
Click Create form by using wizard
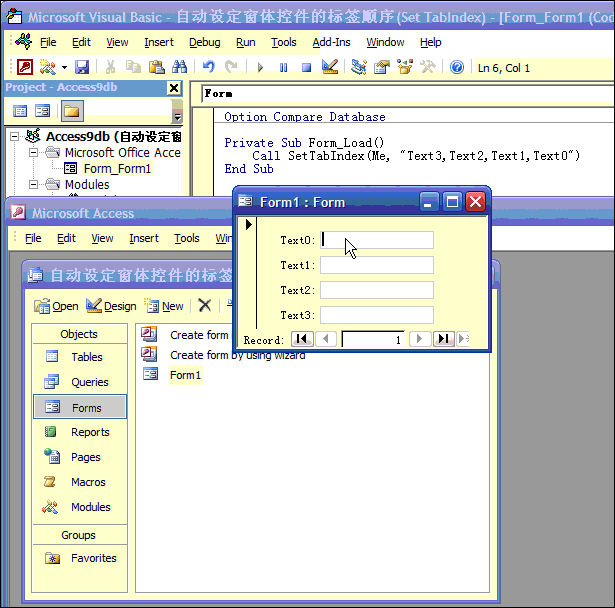coord(237,355)
